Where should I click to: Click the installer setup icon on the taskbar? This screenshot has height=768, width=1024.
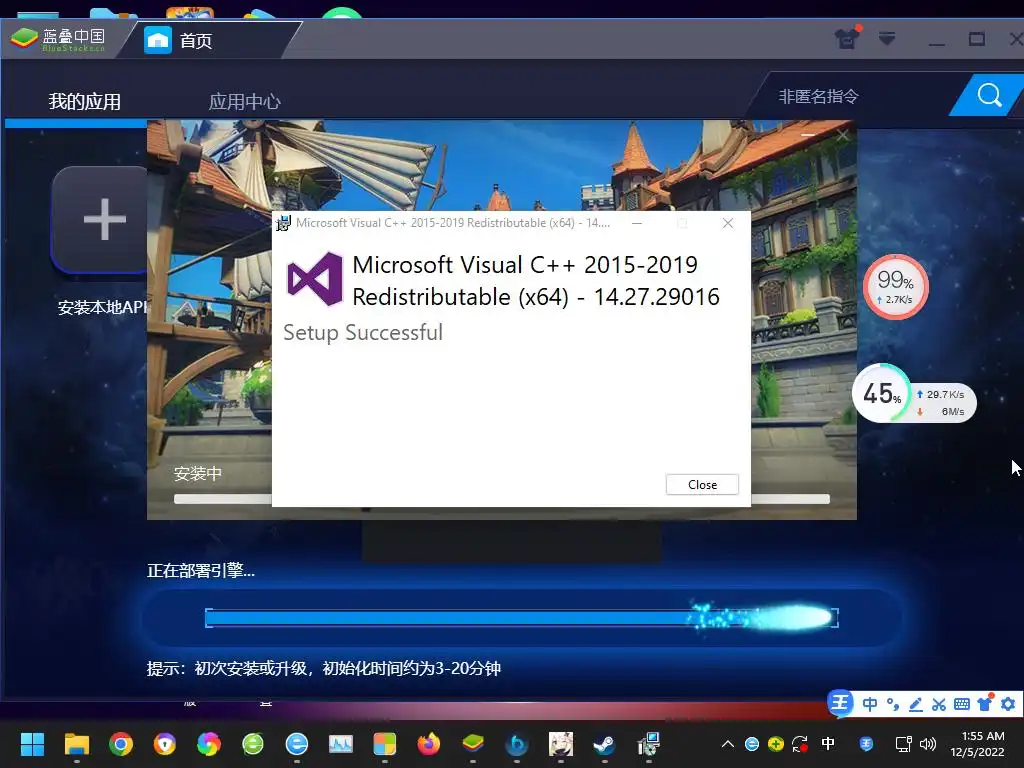click(x=648, y=744)
